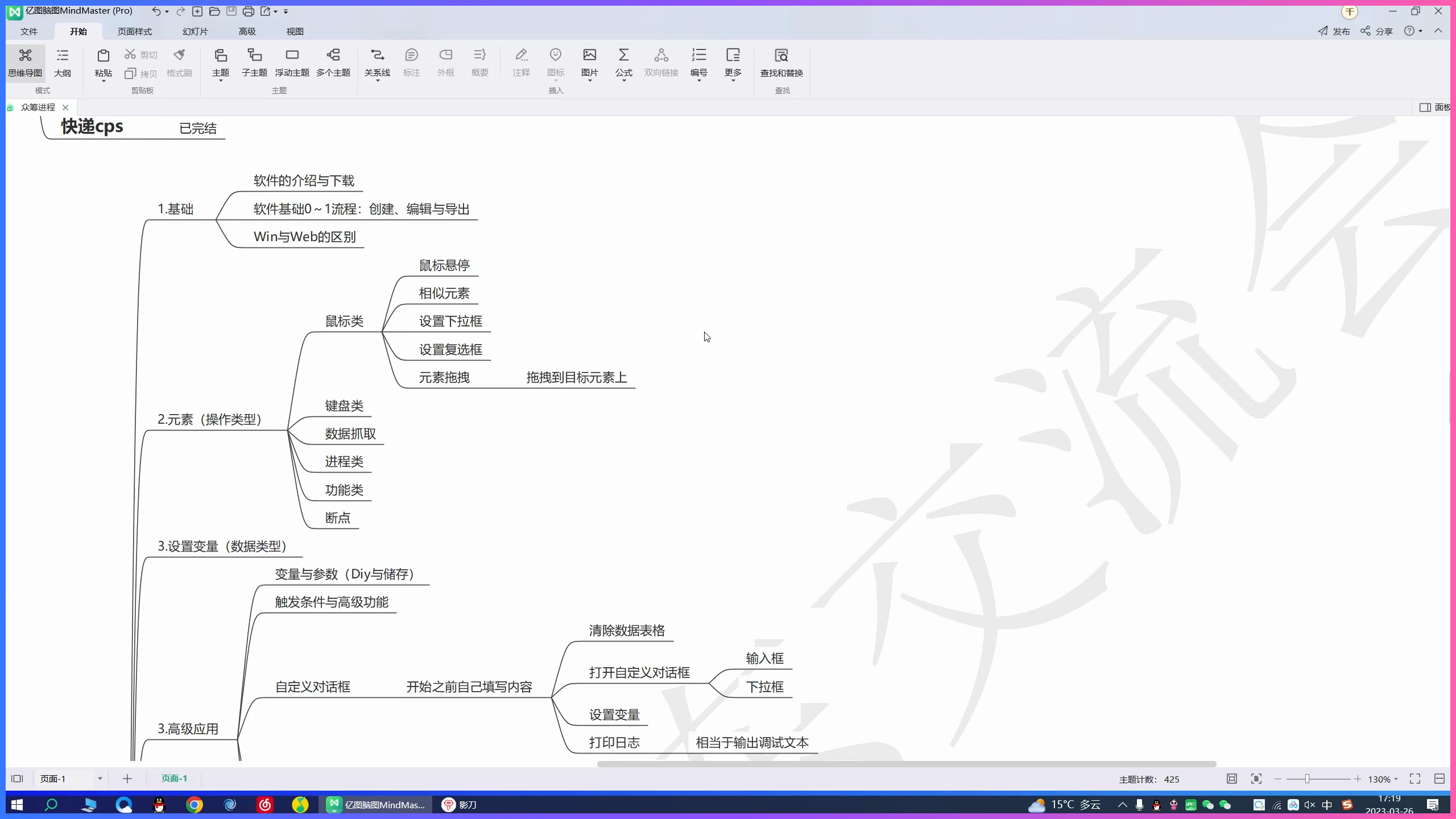Switch to the Start (开始) ribbon tab
This screenshot has width=1456, height=819.
click(x=78, y=31)
